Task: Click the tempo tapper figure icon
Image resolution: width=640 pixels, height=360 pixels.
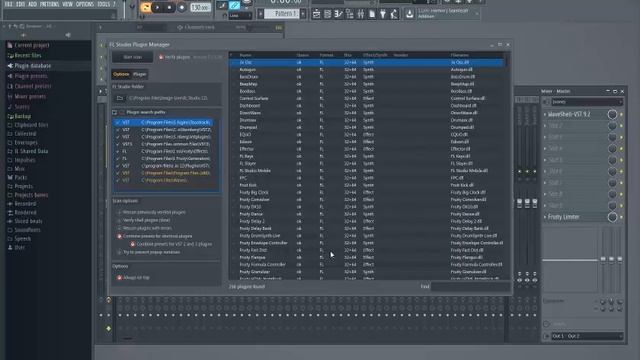Action: pyautogui.click(x=394, y=14)
